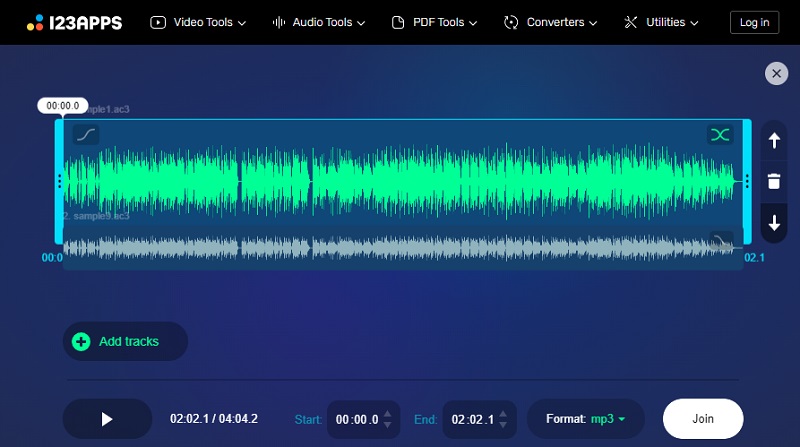This screenshot has width=800, height=447.
Task: Open the Utilities menu
Action: 661,22
